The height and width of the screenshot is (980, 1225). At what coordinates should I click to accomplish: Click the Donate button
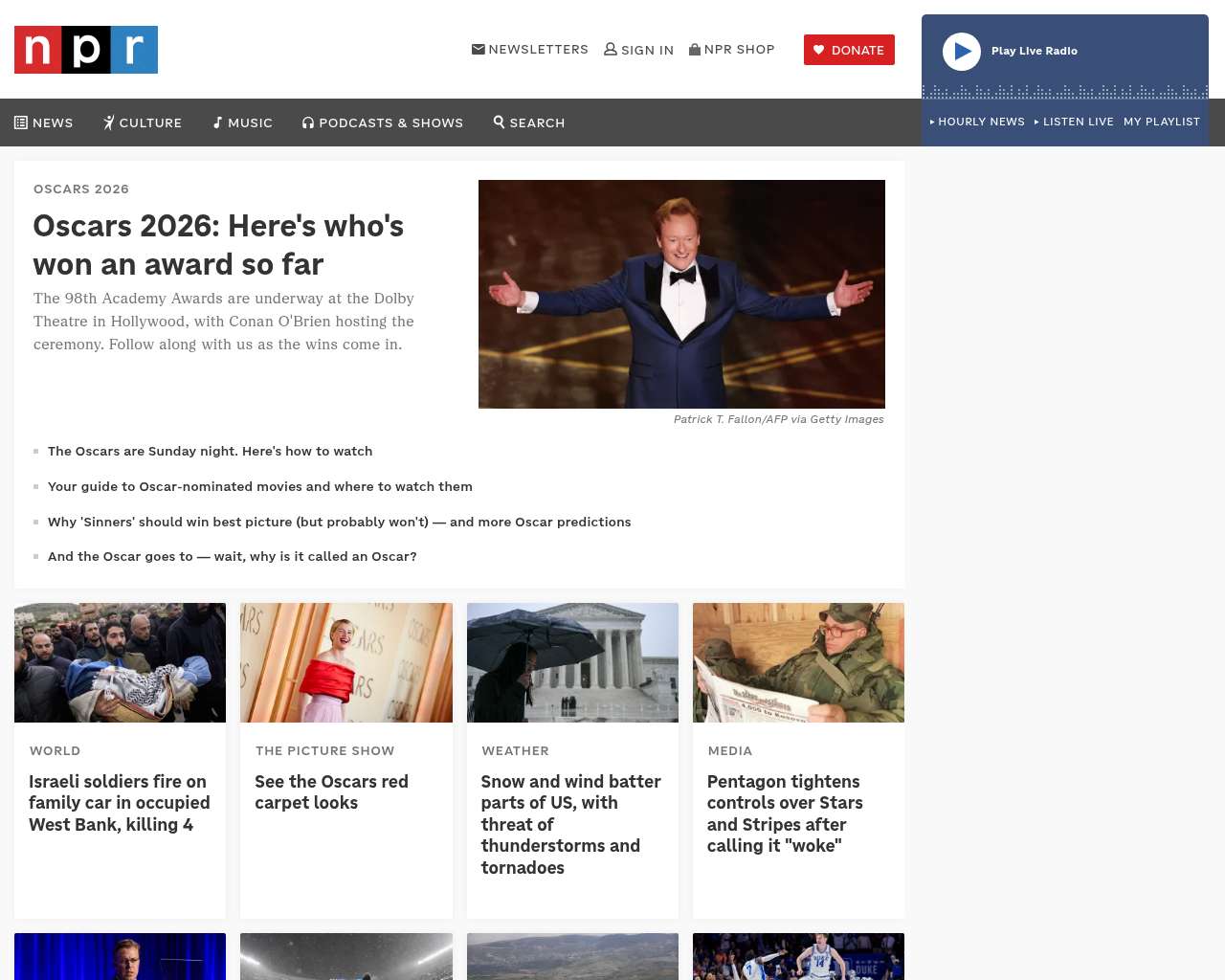point(849,50)
